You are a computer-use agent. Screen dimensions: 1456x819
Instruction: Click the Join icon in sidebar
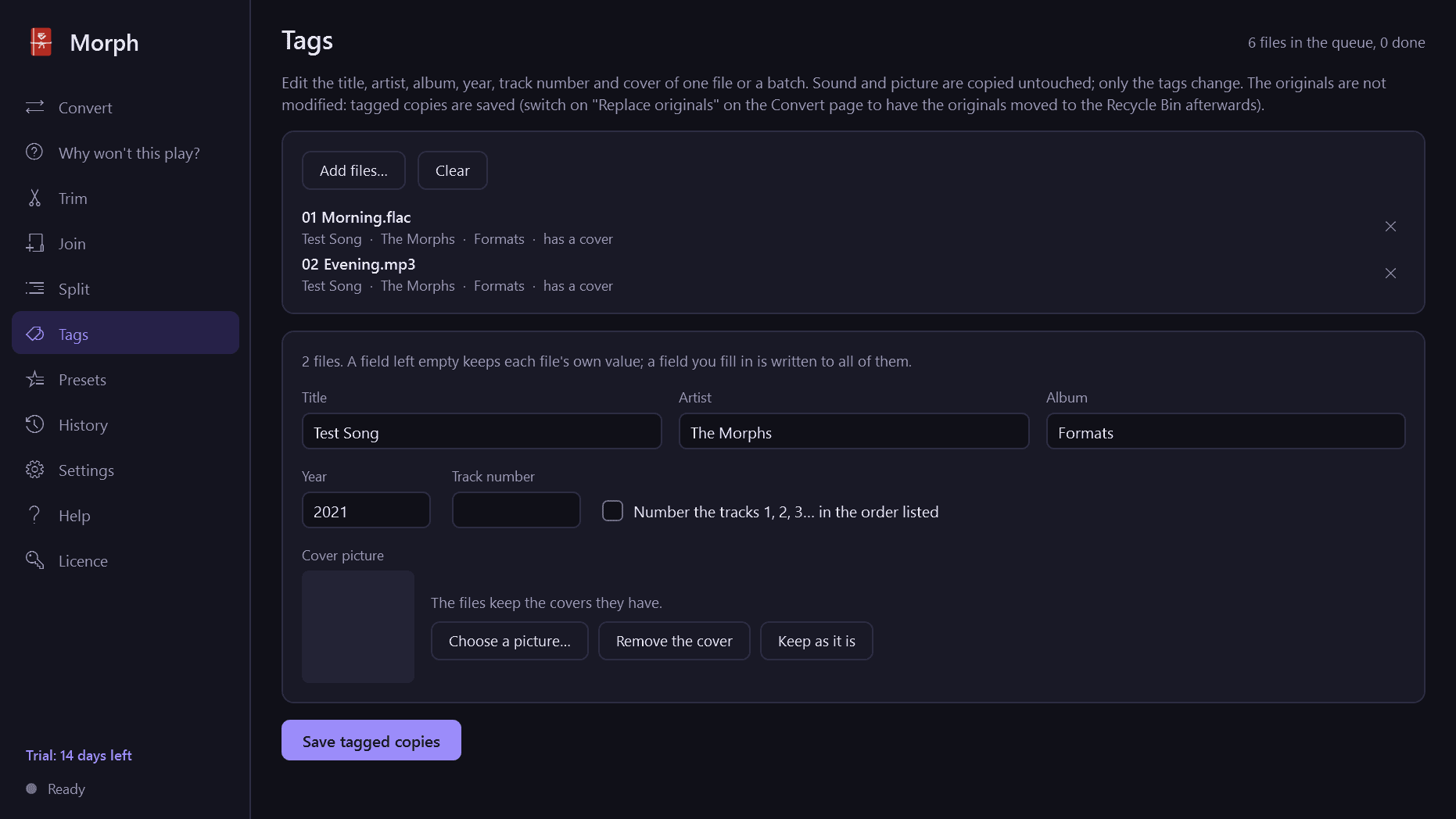click(x=34, y=243)
